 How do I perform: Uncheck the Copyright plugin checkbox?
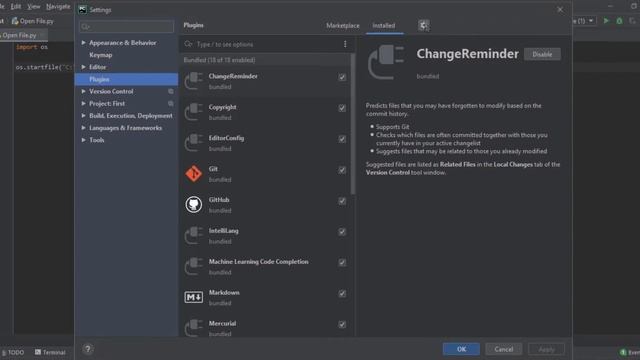(342, 108)
